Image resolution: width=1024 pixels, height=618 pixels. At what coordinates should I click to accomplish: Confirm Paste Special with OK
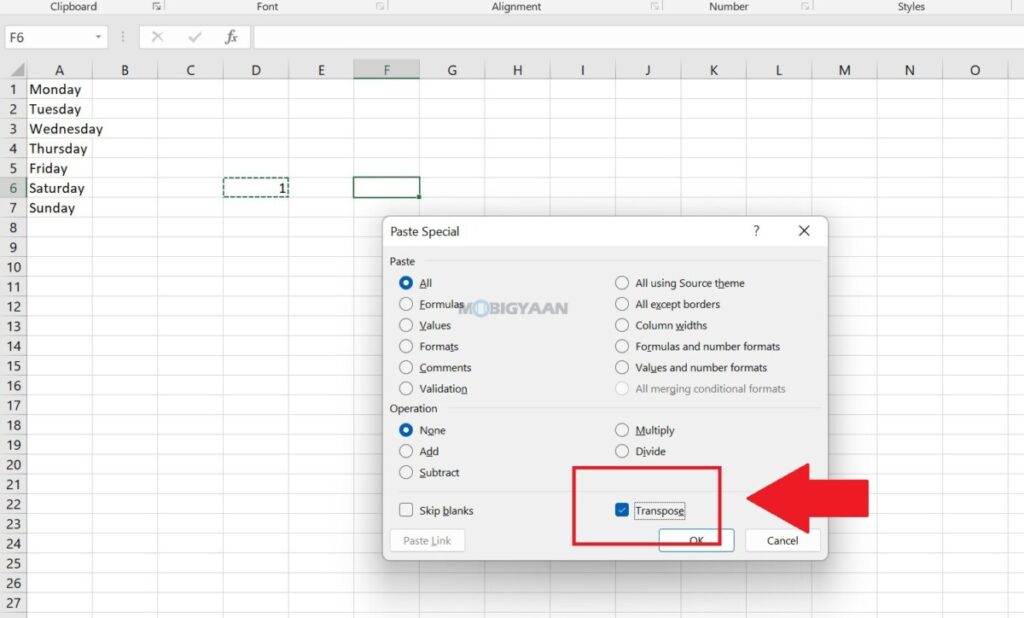click(696, 540)
